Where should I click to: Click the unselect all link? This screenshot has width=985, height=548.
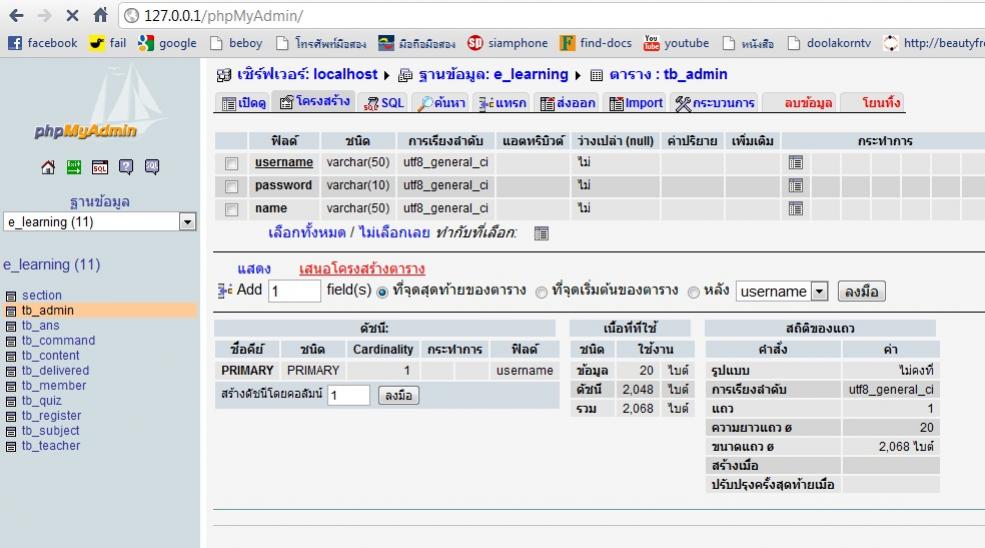click(395, 233)
